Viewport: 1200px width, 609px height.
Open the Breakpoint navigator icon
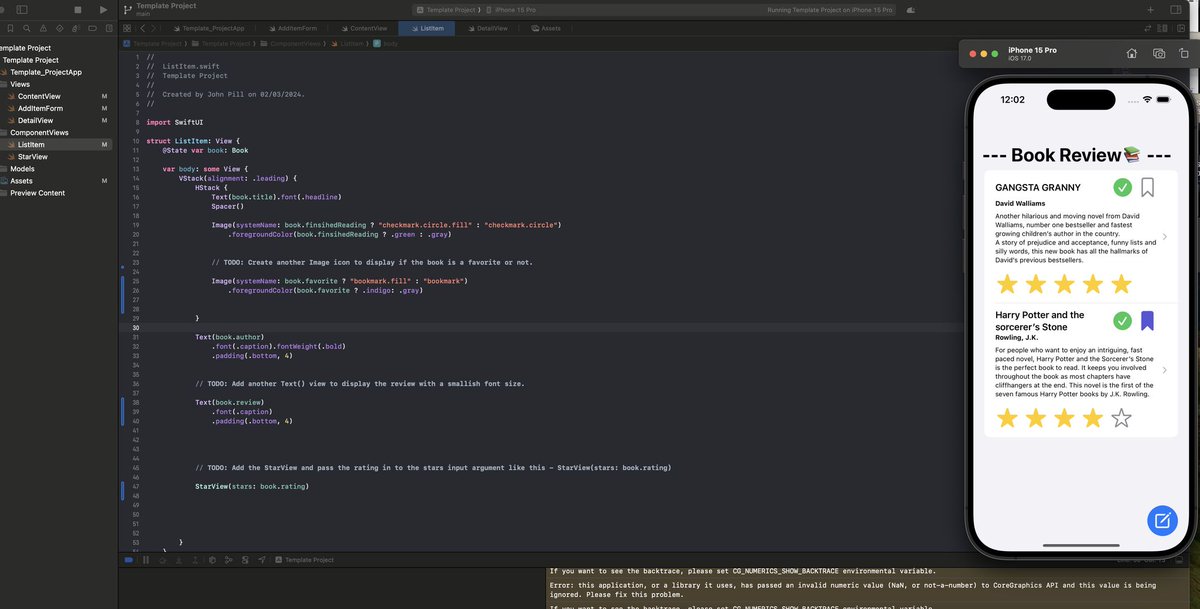click(x=90, y=29)
